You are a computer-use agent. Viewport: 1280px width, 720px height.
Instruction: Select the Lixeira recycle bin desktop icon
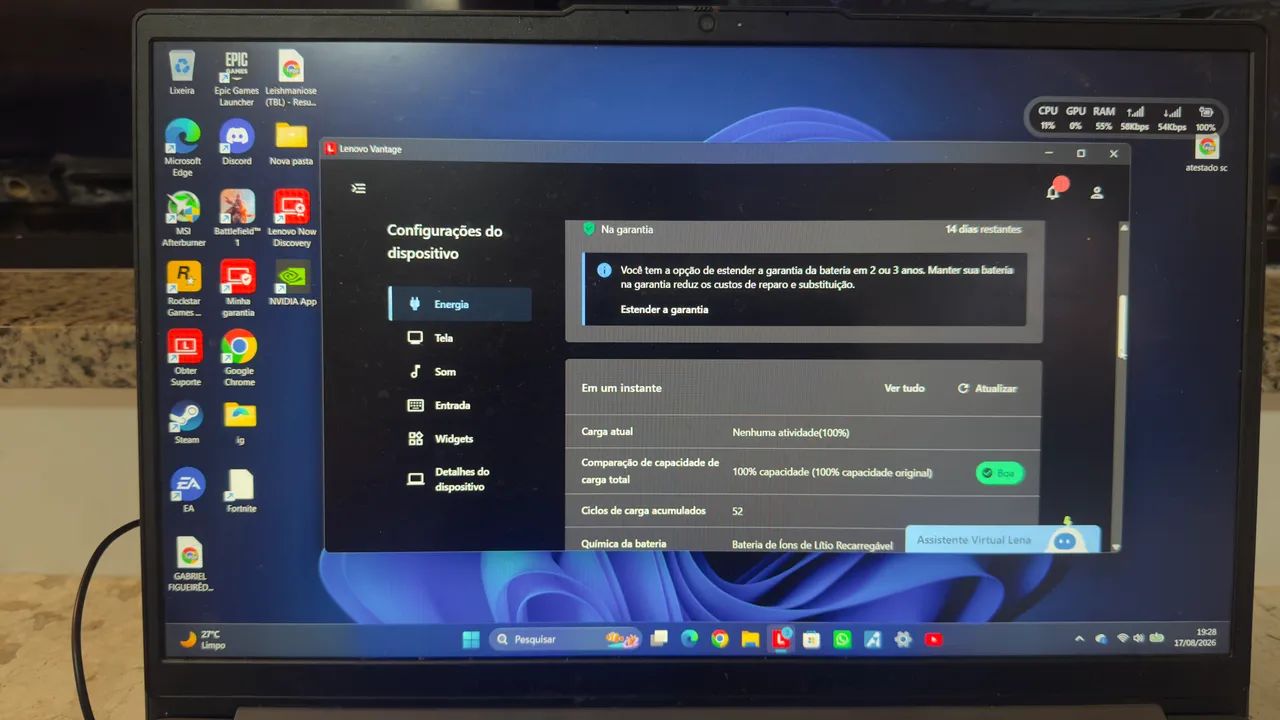click(x=182, y=73)
